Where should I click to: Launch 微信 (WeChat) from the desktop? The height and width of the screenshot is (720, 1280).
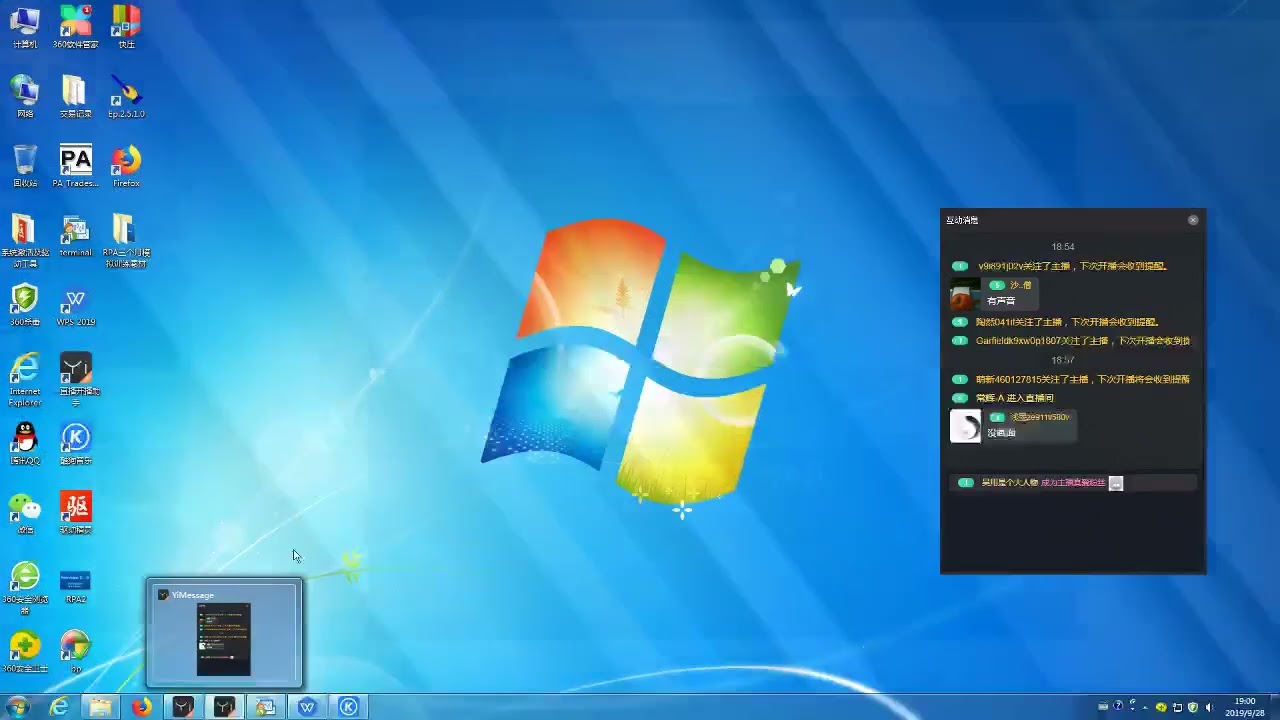click(x=25, y=512)
